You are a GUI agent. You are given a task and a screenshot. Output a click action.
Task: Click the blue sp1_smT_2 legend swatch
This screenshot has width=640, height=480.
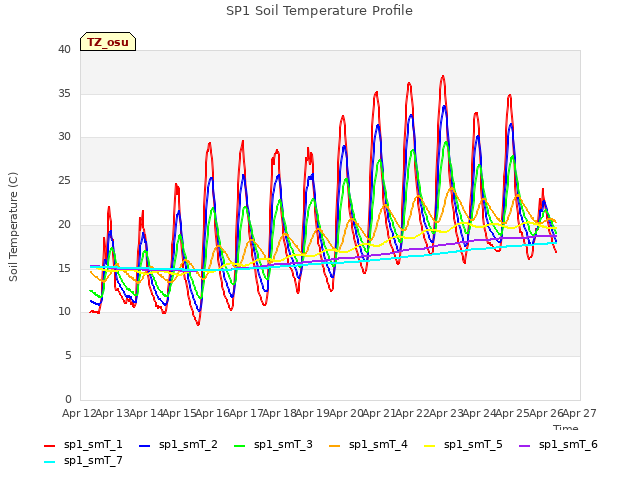(x=144, y=446)
